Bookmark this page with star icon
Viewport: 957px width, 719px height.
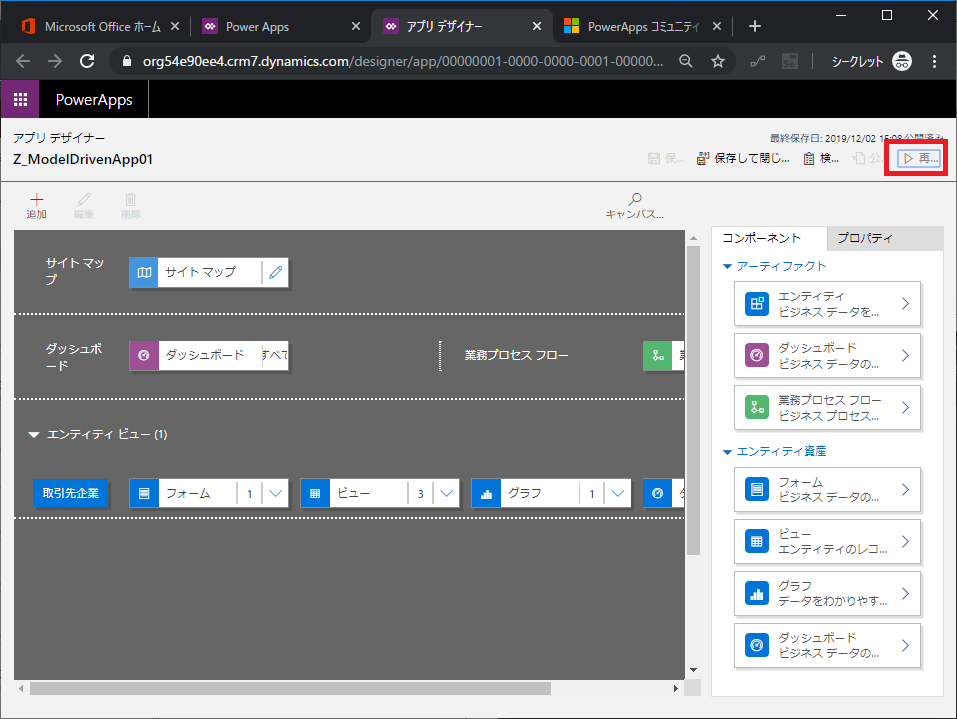tap(718, 61)
